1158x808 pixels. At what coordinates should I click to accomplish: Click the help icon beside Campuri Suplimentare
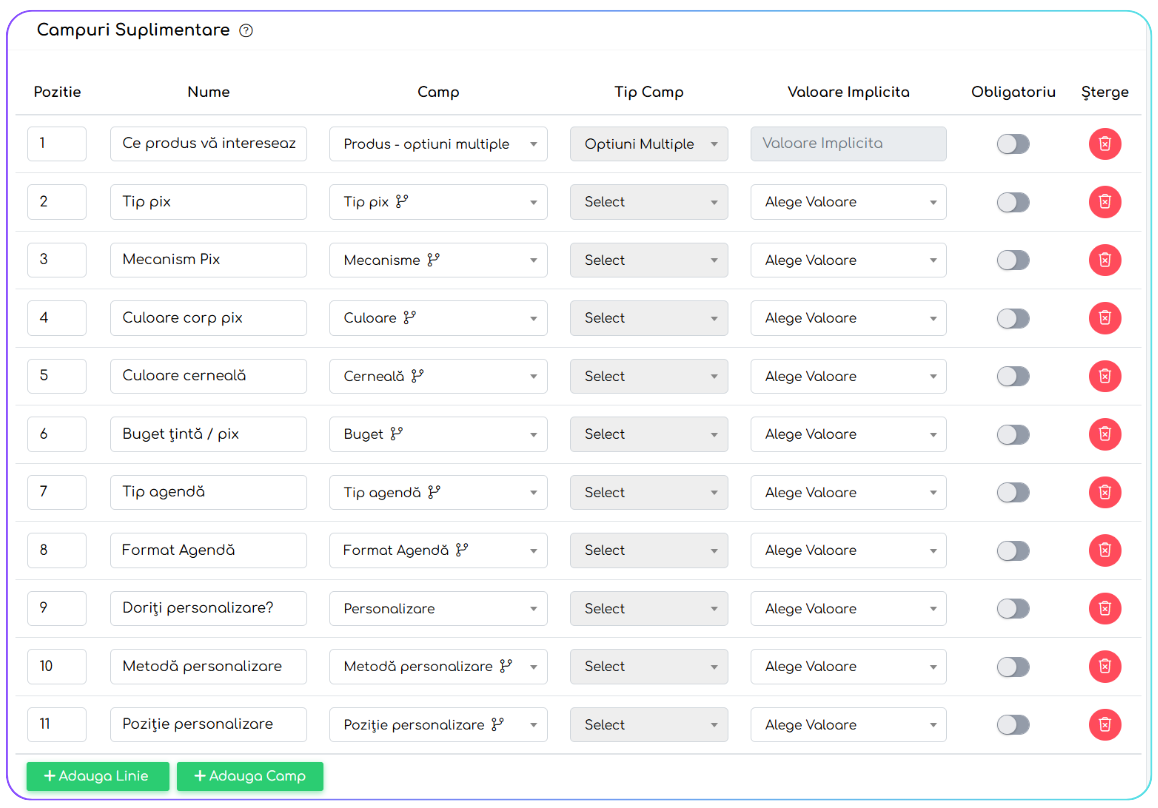246,31
